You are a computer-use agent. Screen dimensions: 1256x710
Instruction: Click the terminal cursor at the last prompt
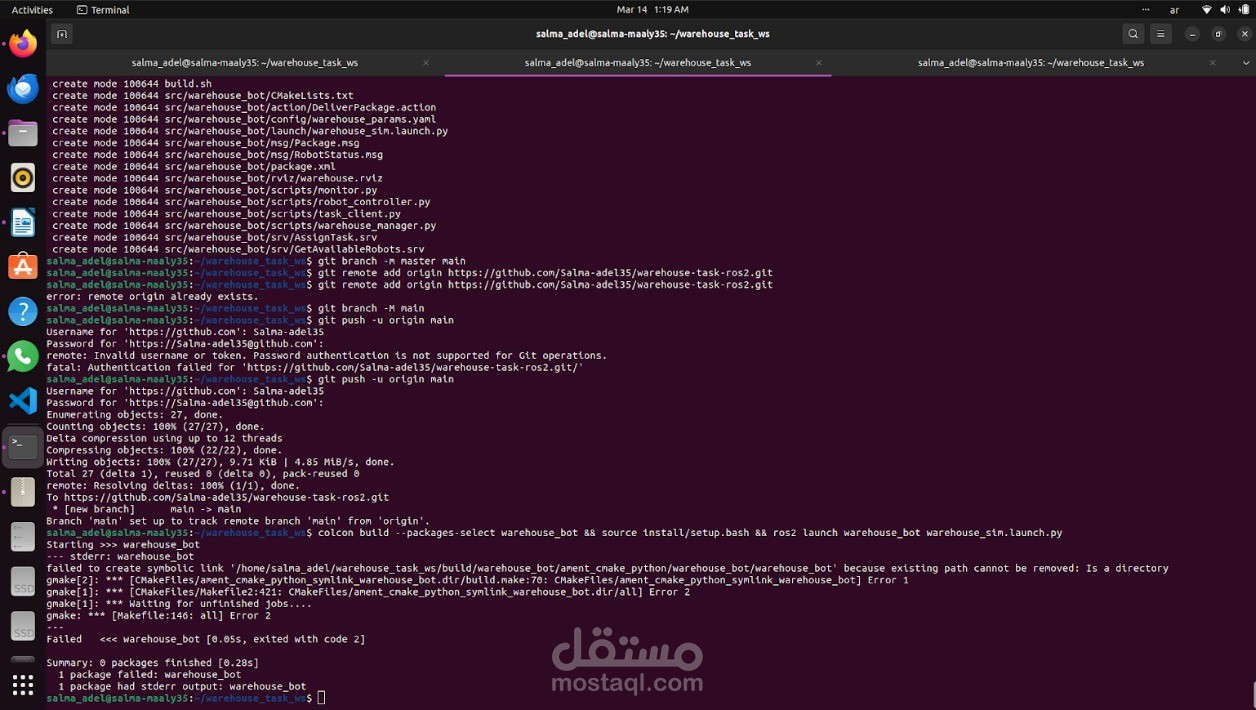321,698
